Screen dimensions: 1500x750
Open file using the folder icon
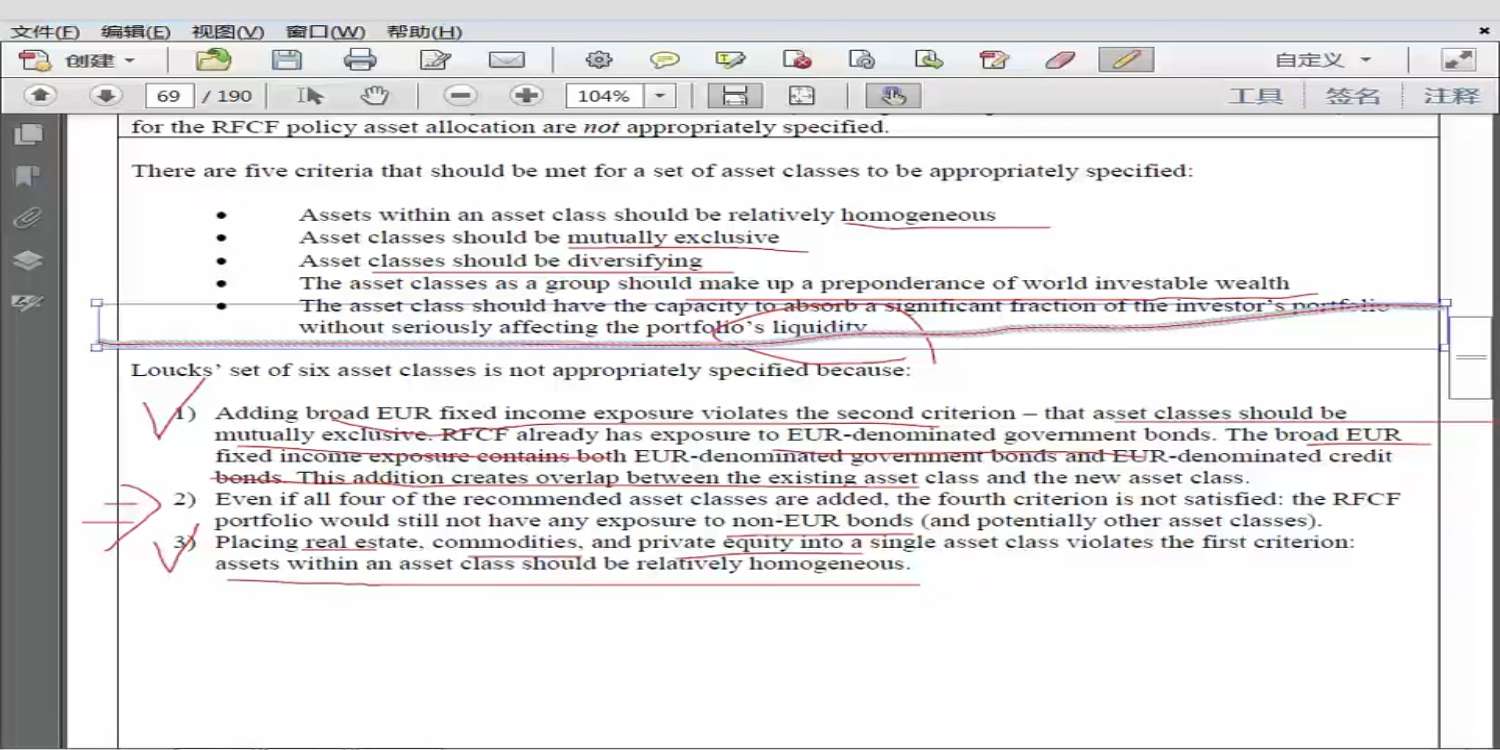pos(213,60)
